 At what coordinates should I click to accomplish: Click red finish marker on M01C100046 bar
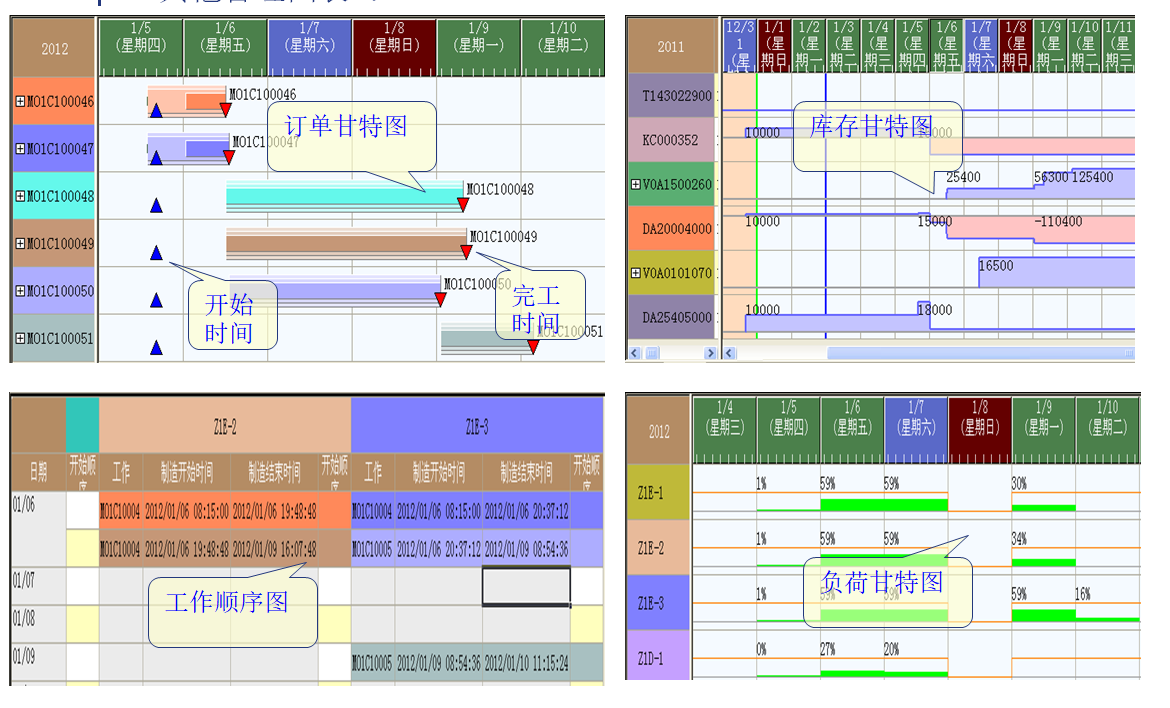coord(225,109)
